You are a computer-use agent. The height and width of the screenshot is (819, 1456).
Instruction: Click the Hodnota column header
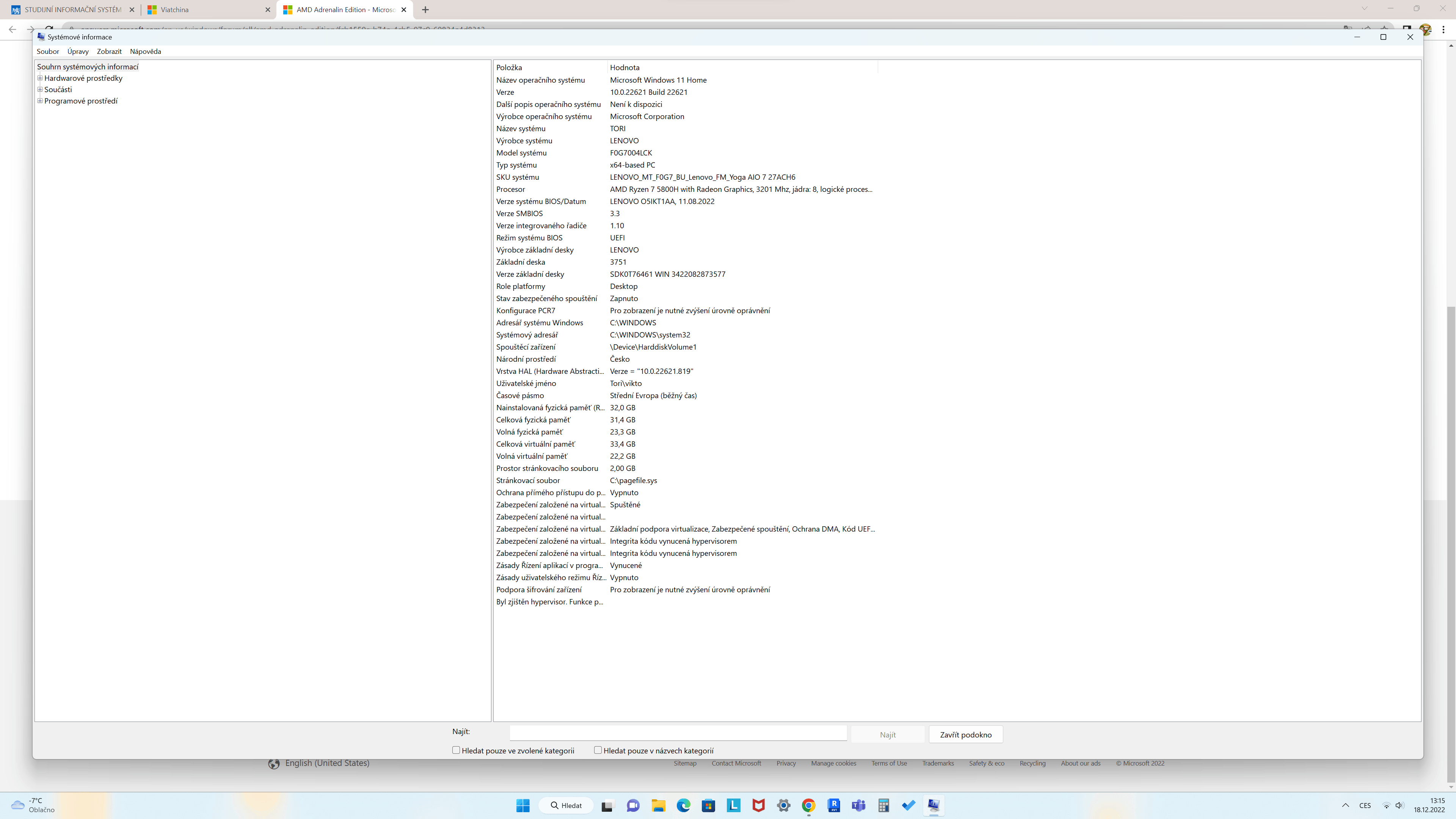pyautogui.click(x=743, y=67)
